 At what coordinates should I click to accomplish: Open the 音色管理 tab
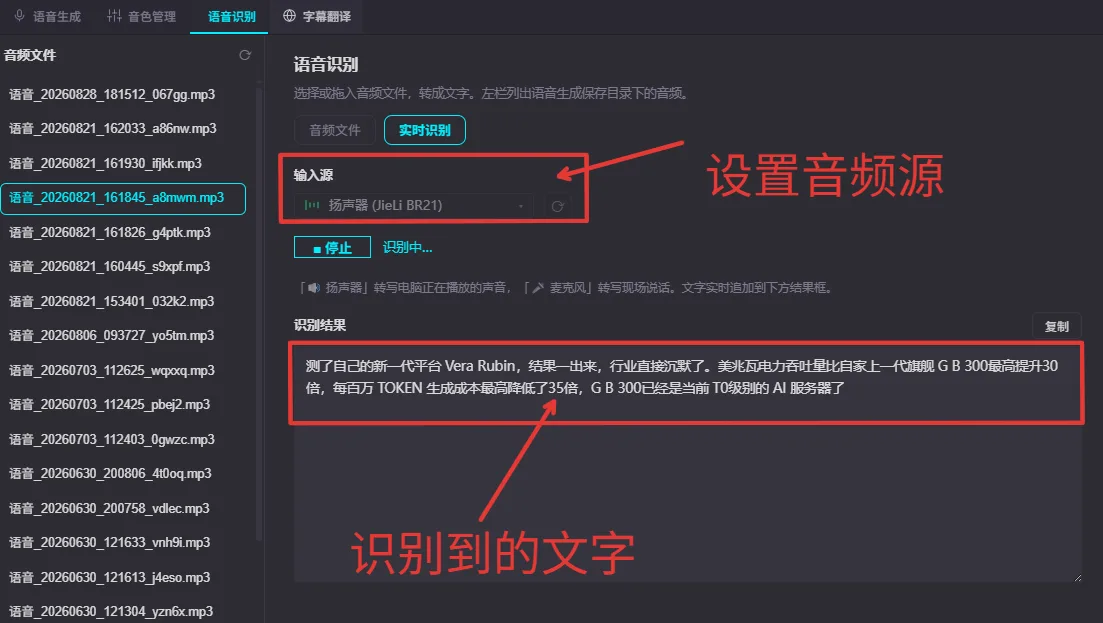click(x=141, y=16)
